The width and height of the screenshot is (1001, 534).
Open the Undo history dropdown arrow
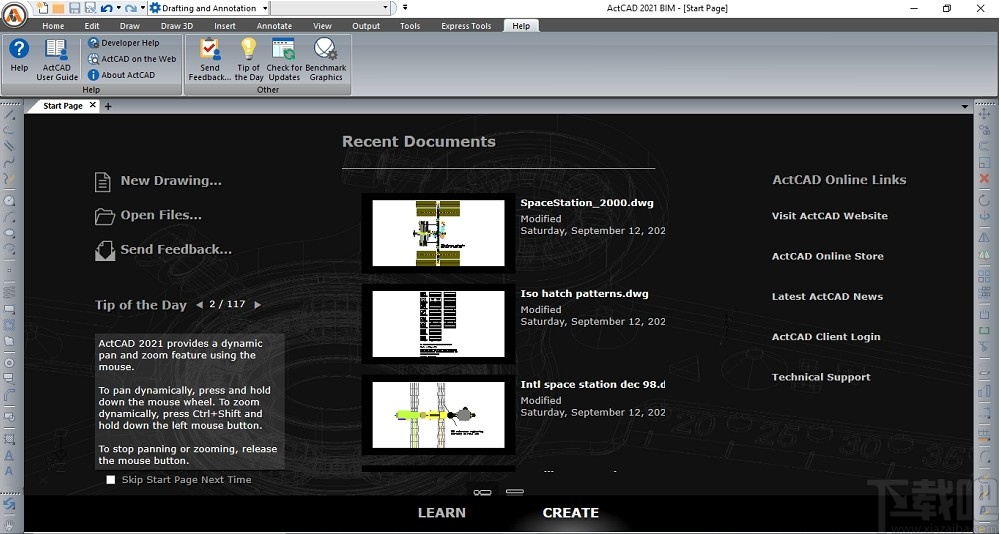(x=118, y=8)
